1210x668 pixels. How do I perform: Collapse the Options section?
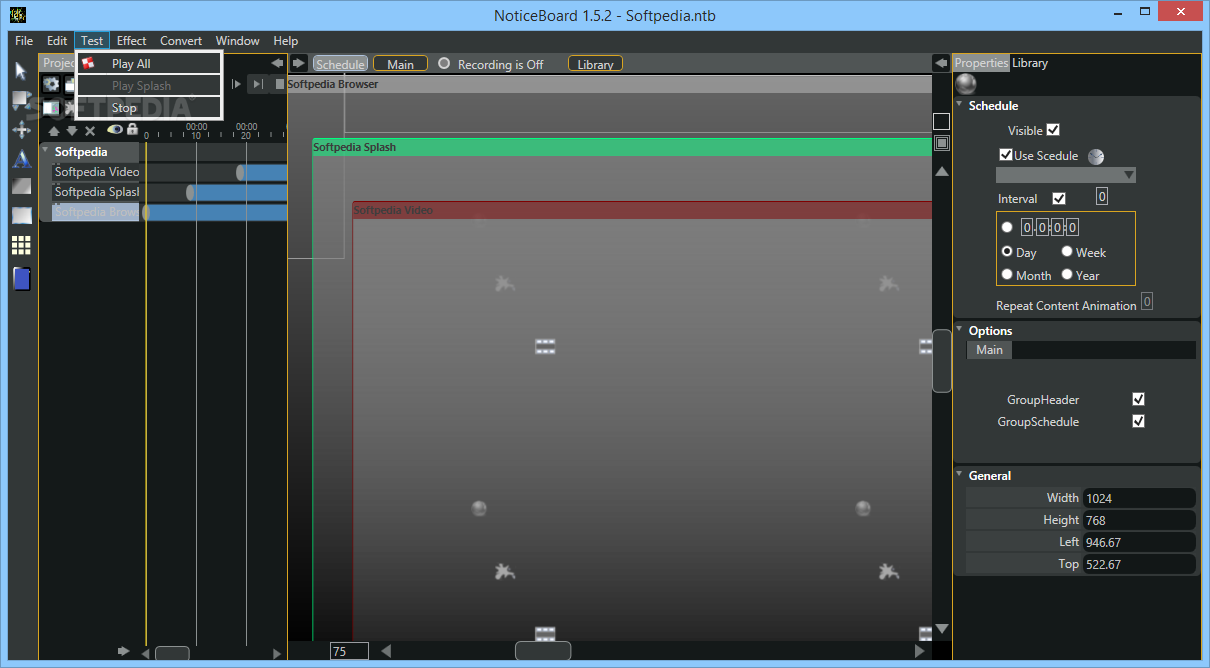pyautogui.click(x=960, y=330)
